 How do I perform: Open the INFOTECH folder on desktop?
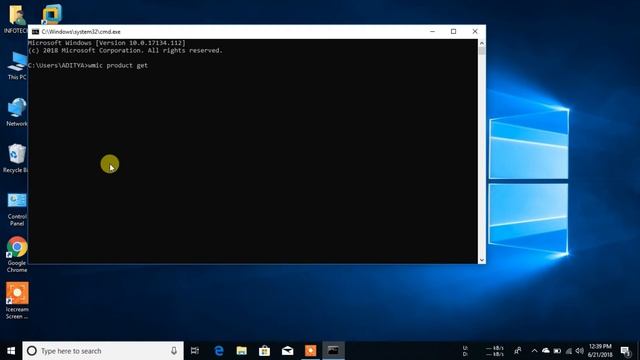[16, 18]
